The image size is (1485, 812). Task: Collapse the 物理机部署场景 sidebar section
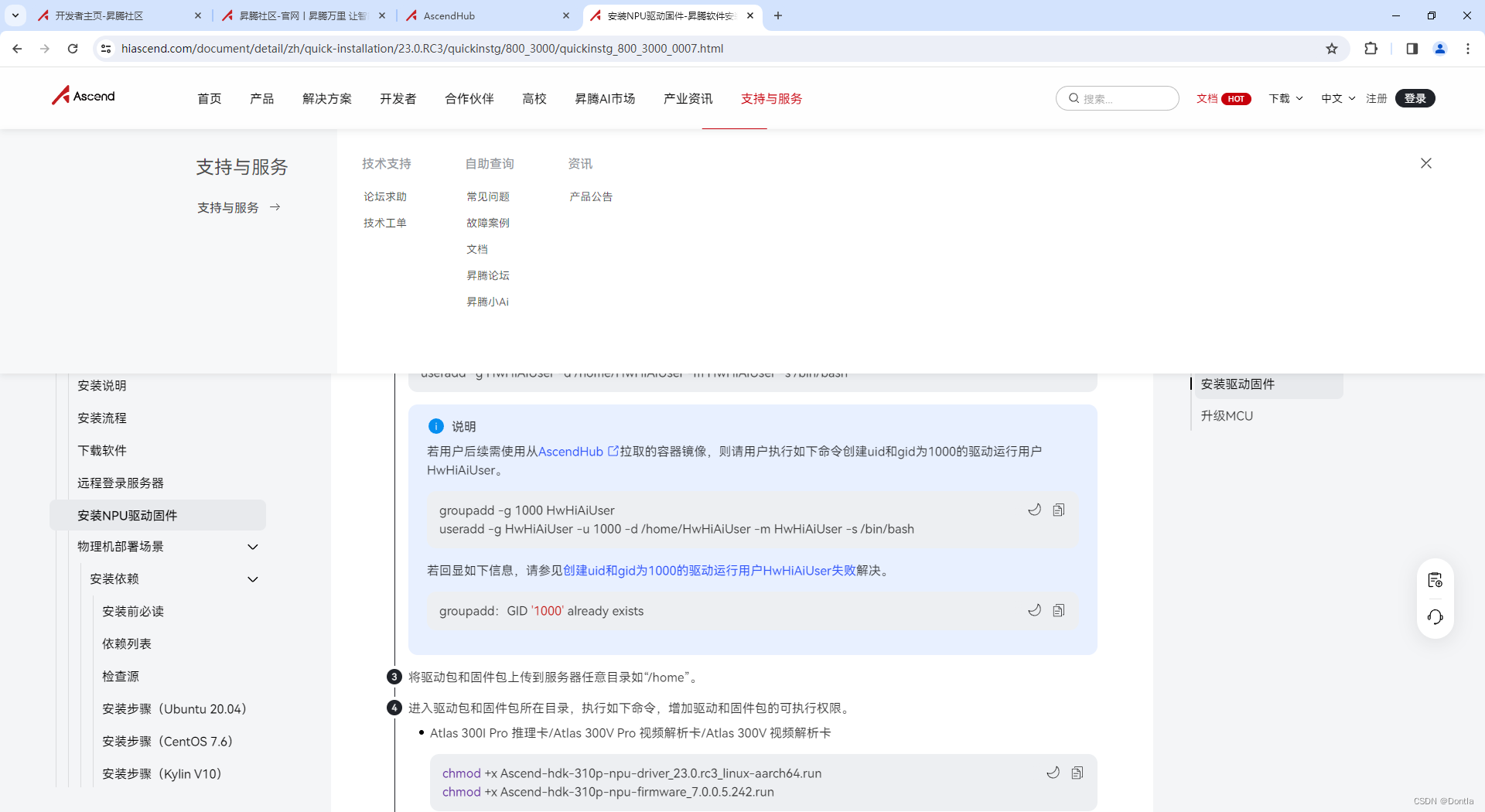[x=253, y=547]
